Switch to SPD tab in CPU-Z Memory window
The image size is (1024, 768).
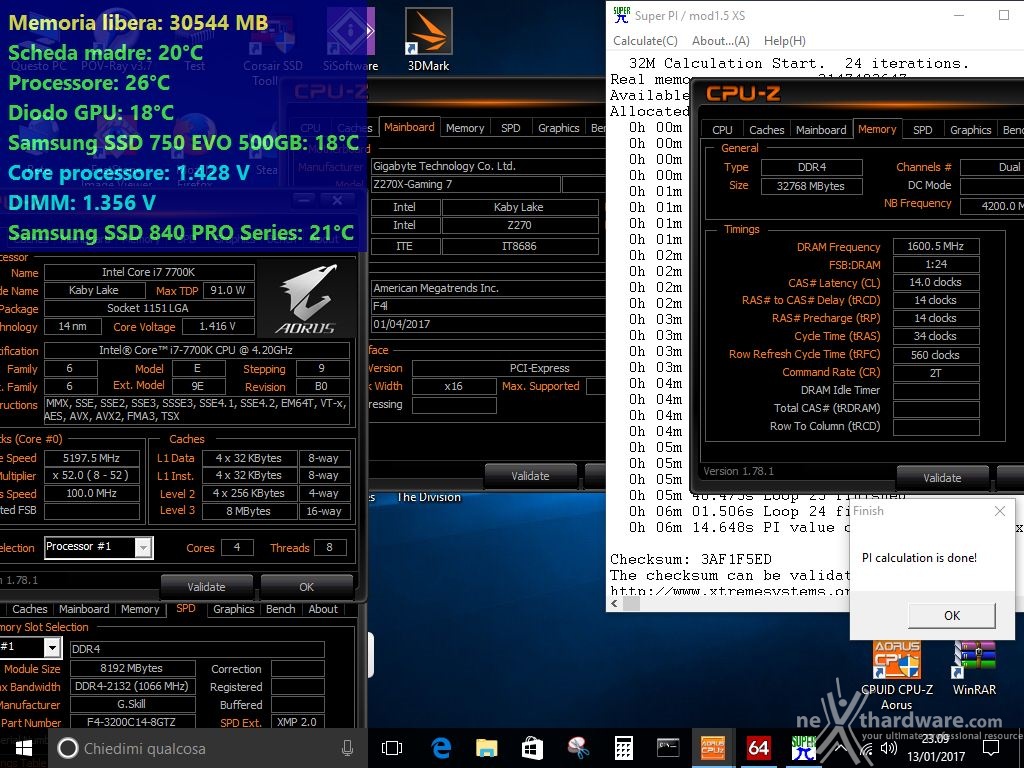pyautogui.click(x=922, y=130)
